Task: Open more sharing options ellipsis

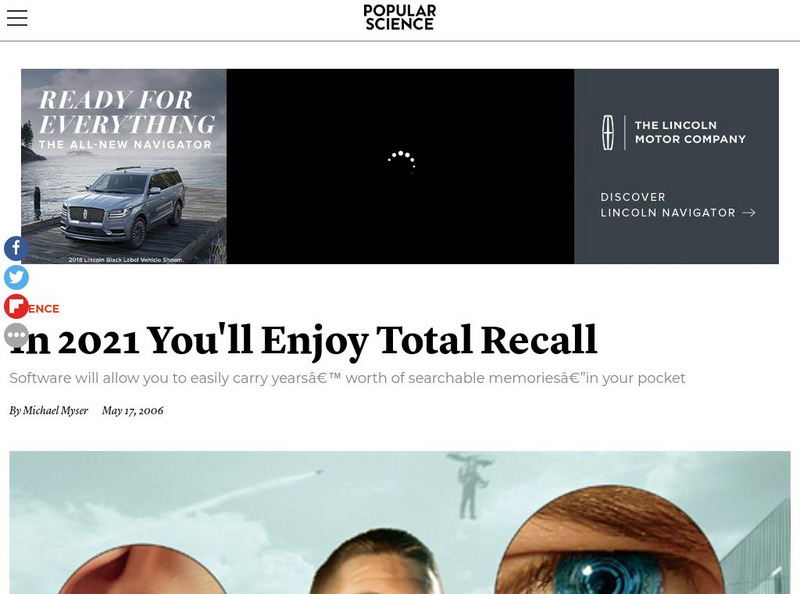Action: (x=16, y=335)
